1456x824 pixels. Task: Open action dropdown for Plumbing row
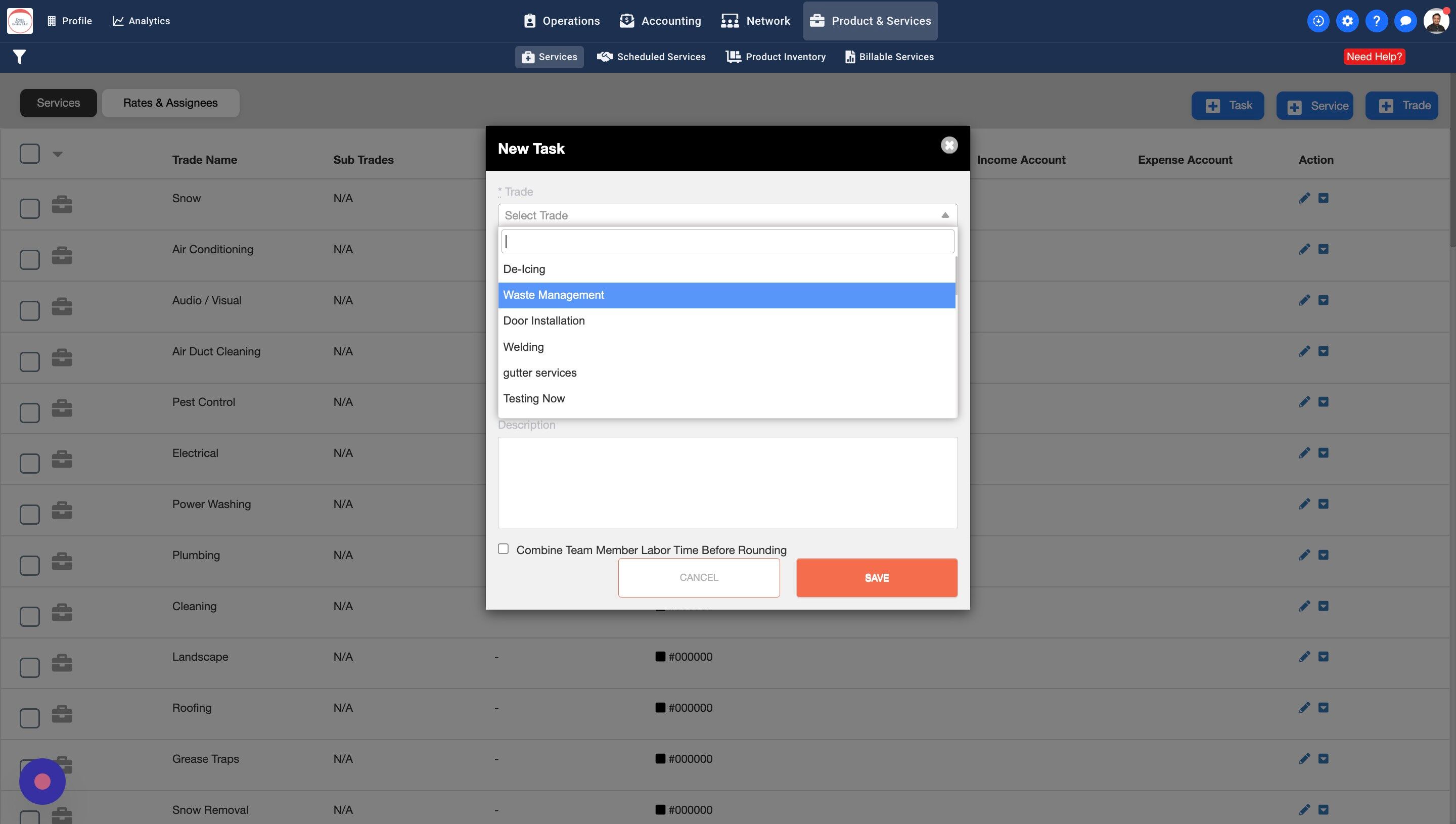pyautogui.click(x=1323, y=555)
